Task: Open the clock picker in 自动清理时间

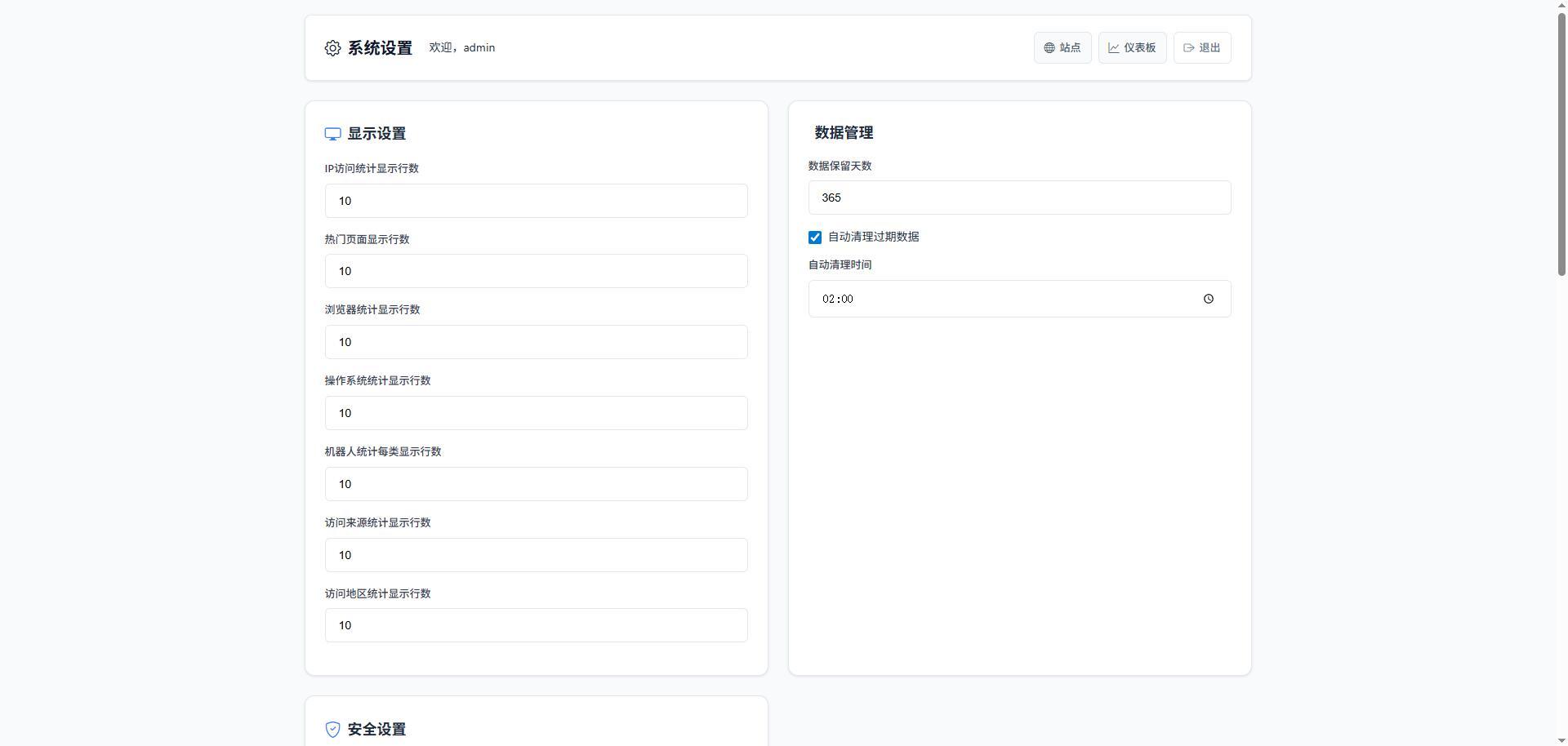Action: click(x=1209, y=299)
